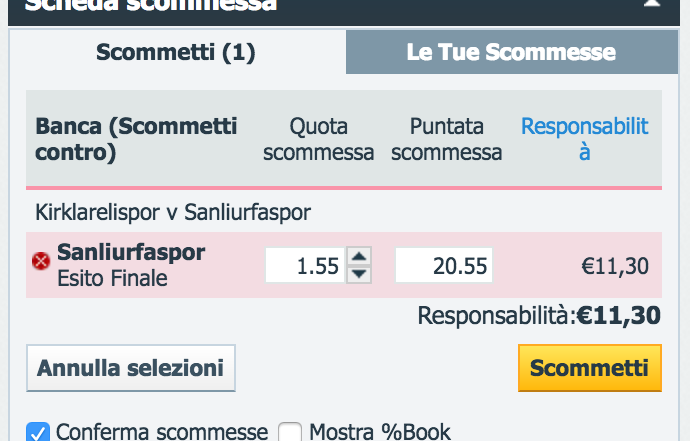Switch to Le Tue Scommesse tab
Screen dimensions: 690x441
point(512,52)
